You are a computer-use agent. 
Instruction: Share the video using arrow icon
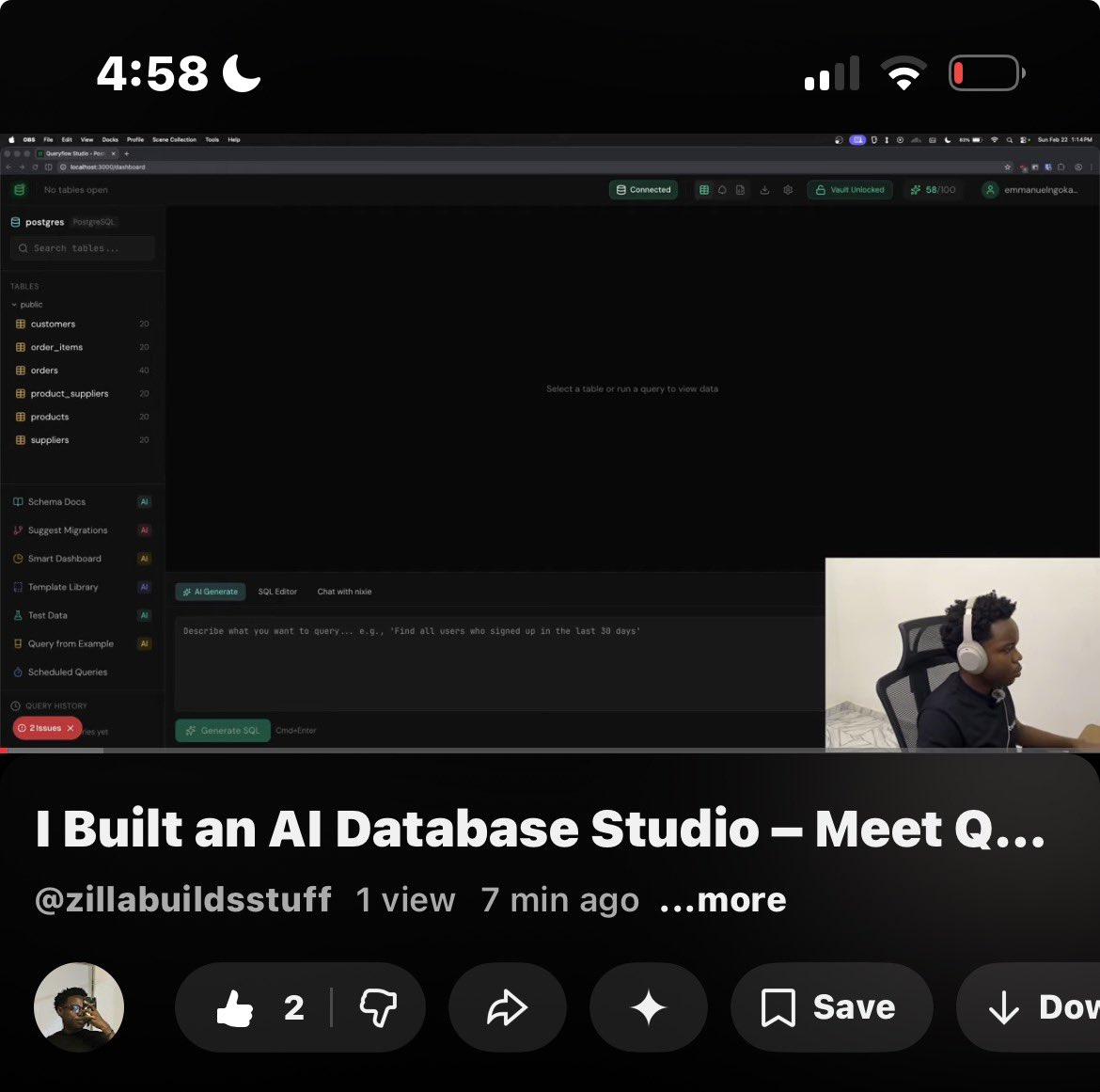tap(507, 1007)
